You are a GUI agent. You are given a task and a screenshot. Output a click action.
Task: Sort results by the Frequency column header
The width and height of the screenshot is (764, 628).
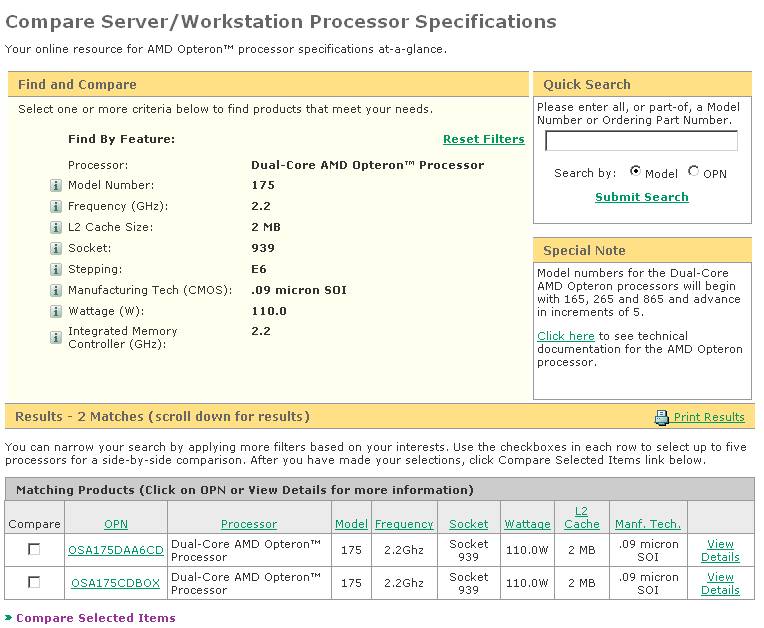(404, 524)
